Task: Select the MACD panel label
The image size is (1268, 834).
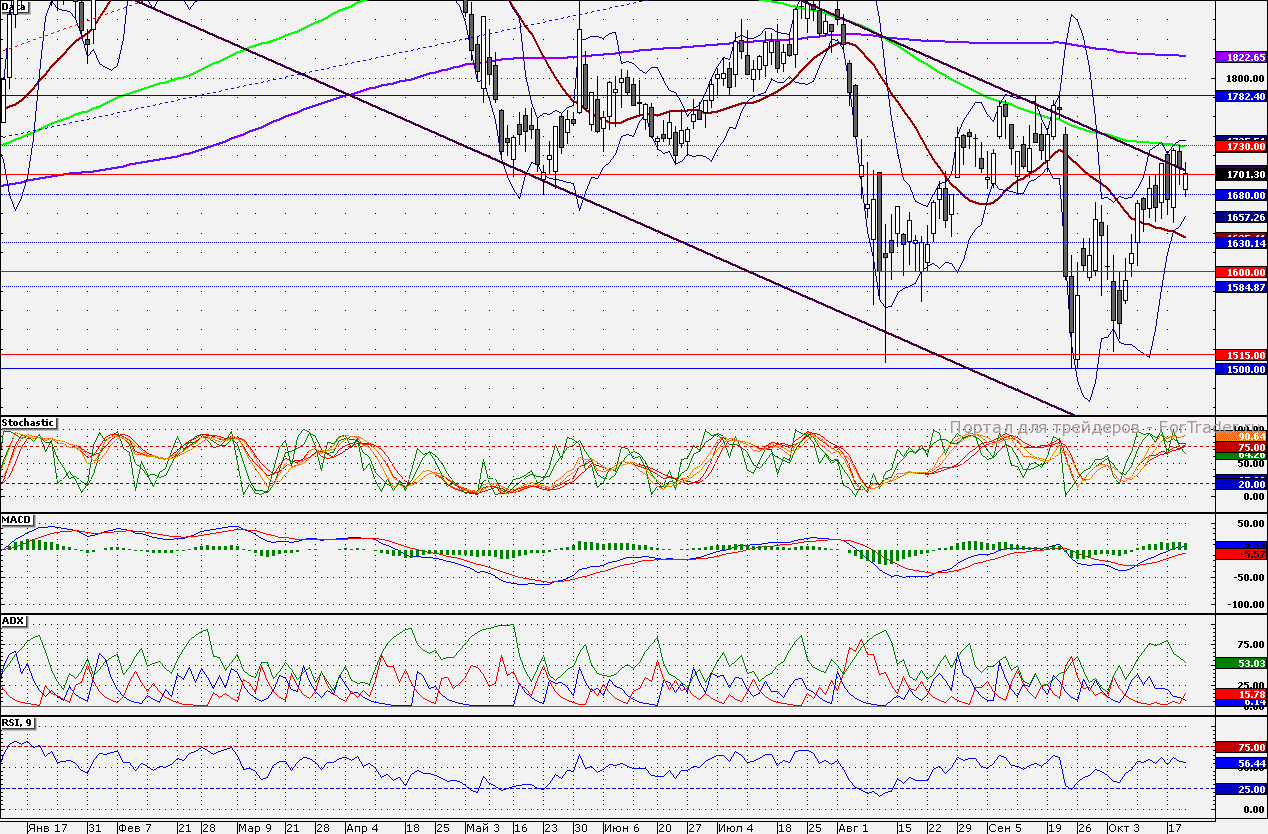Action: coord(16,520)
